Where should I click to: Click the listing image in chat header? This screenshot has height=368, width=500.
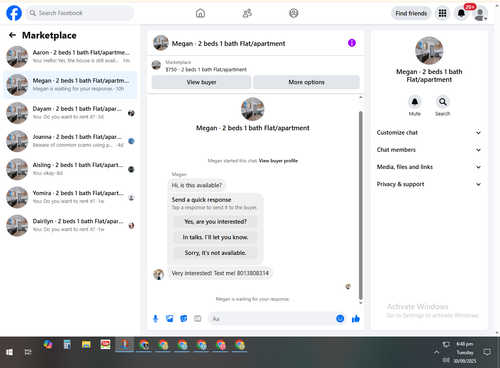tap(161, 43)
